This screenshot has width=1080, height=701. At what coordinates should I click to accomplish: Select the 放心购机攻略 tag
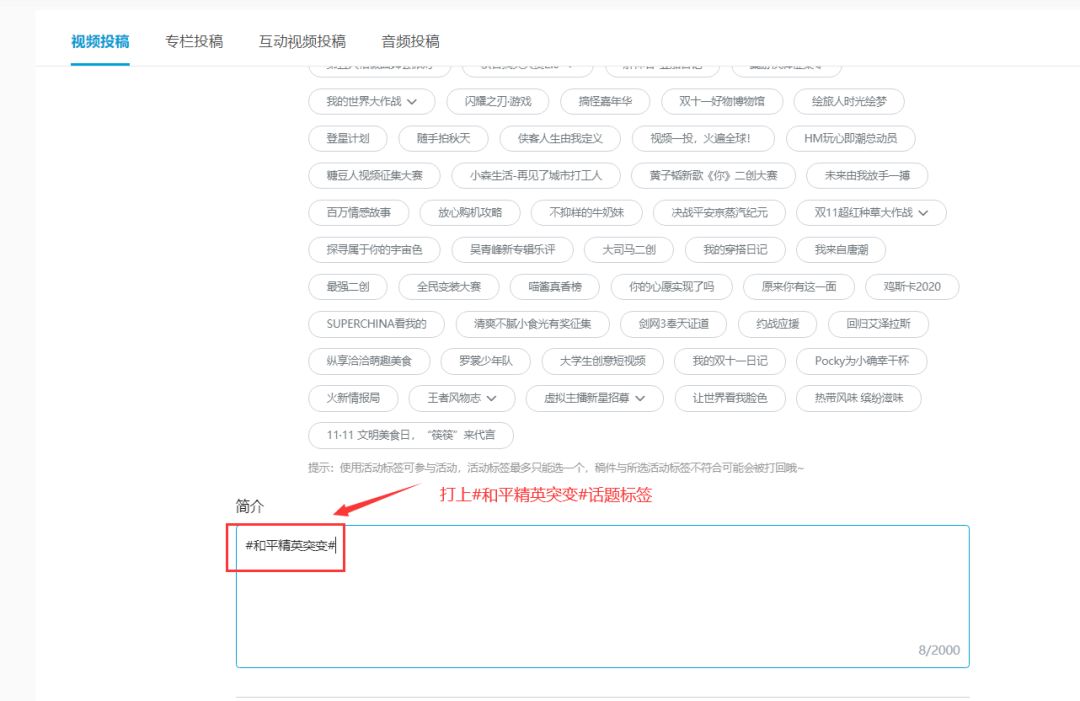pos(470,213)
